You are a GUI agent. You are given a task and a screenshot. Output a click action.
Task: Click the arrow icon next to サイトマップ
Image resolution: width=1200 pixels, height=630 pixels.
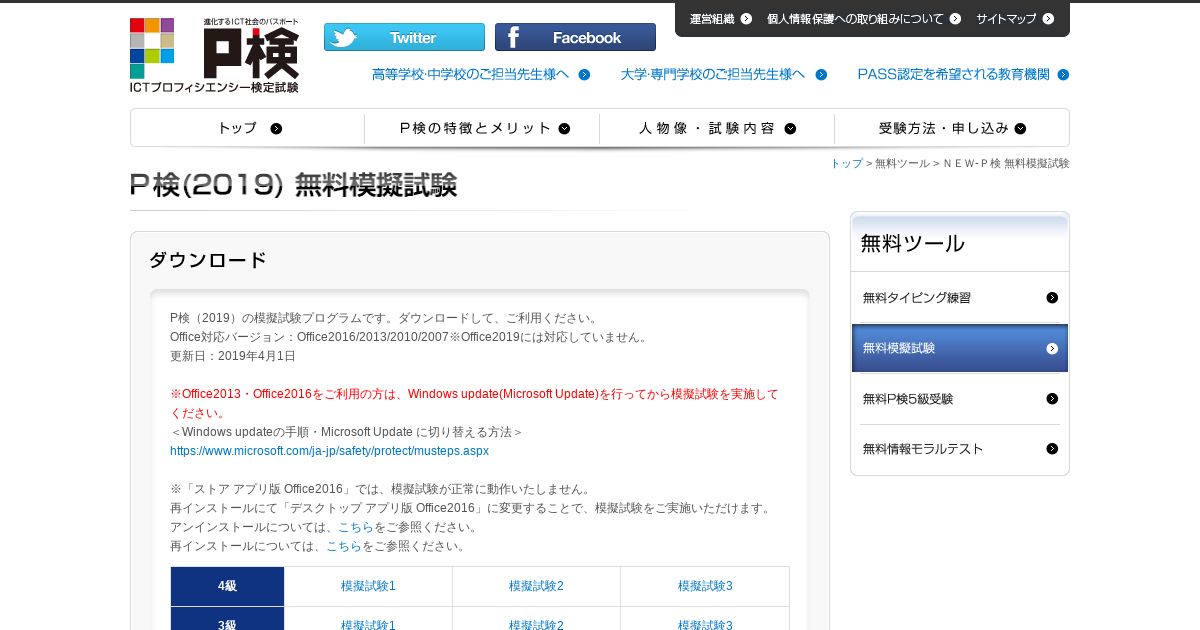[1048, 18]
